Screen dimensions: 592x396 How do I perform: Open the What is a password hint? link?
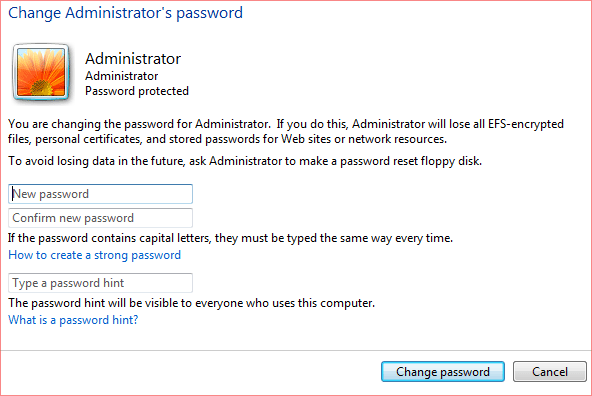[73, 320]
